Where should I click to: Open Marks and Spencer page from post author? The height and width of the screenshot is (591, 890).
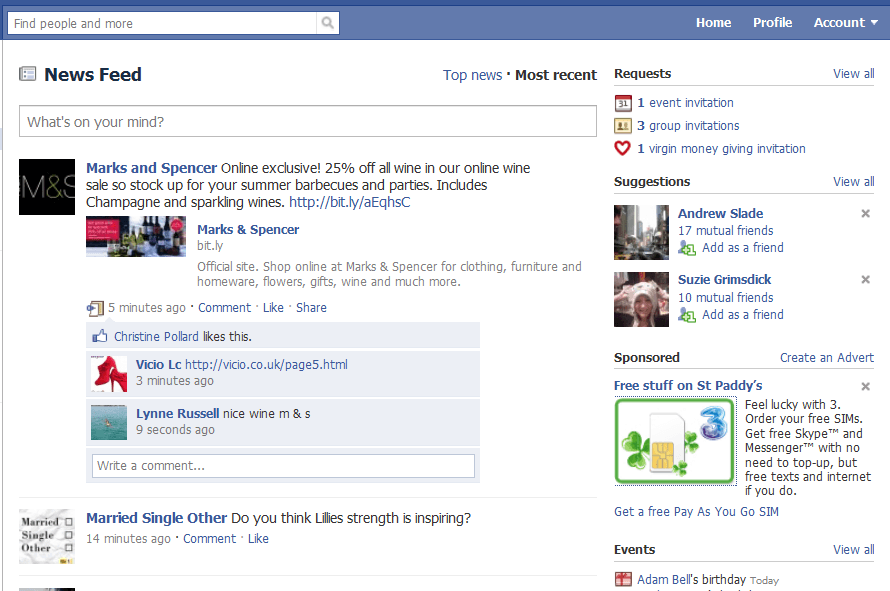pos(152,168)
